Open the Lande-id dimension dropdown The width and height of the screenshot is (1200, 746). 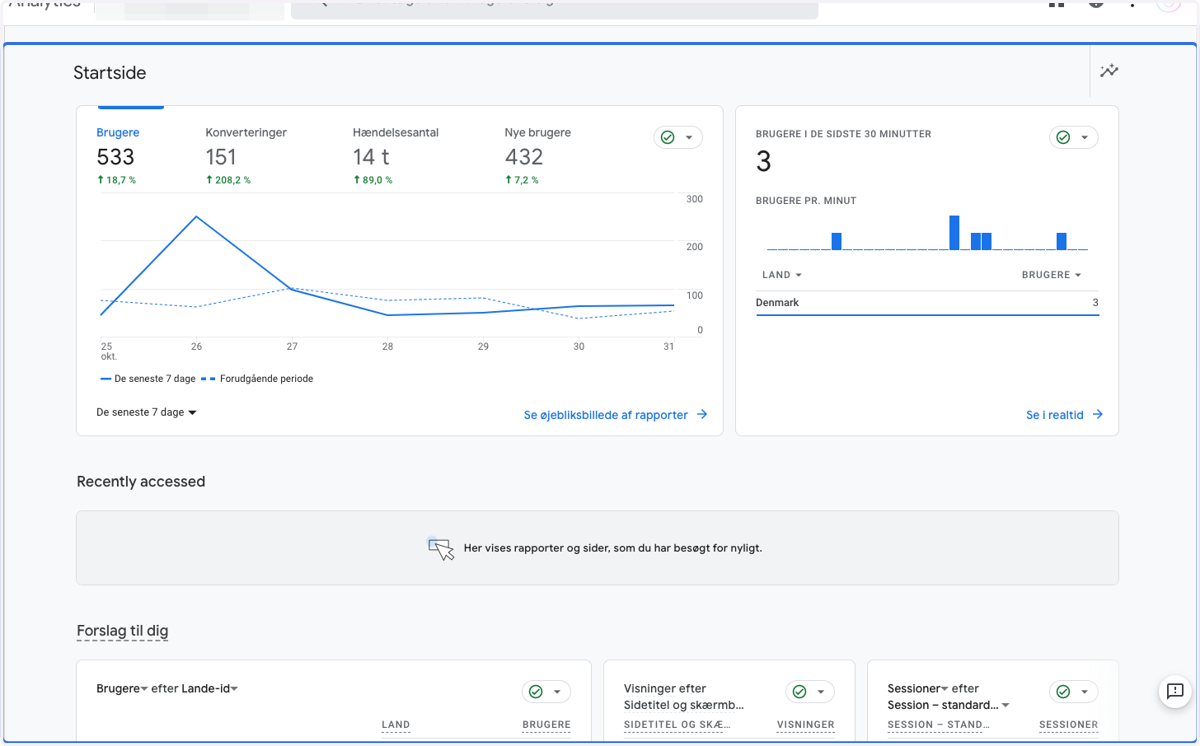pos(209,688)
